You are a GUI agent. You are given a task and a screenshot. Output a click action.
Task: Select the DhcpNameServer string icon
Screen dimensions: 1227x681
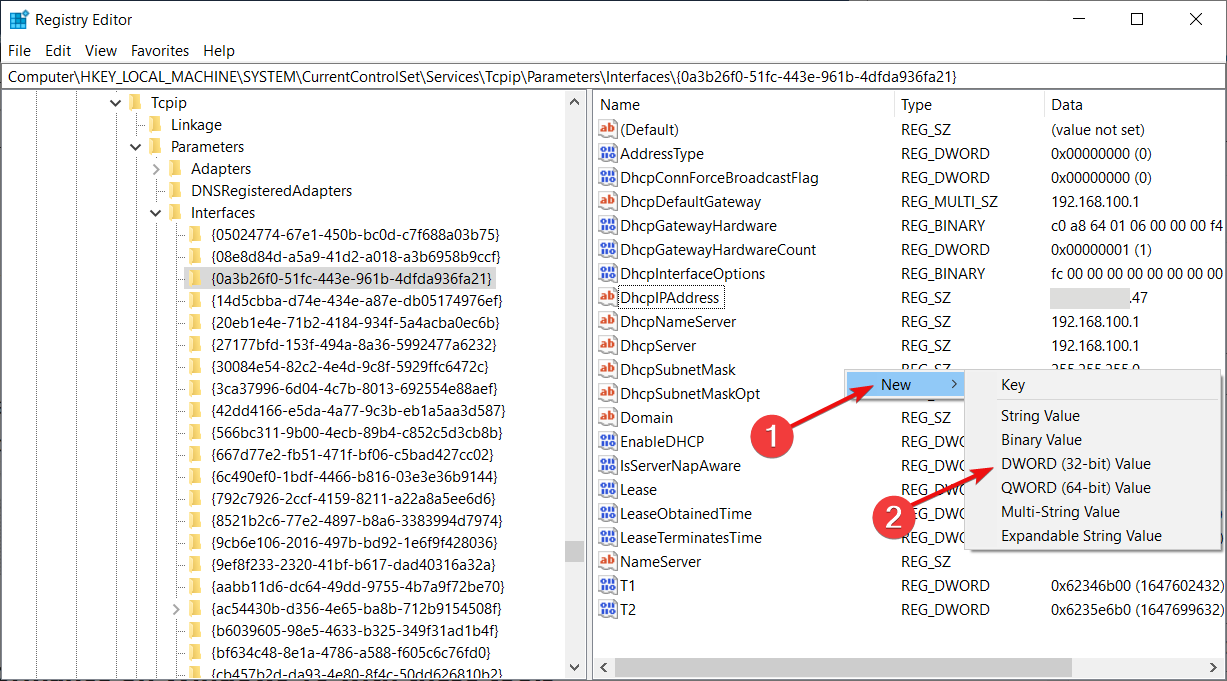coord(607,321)
